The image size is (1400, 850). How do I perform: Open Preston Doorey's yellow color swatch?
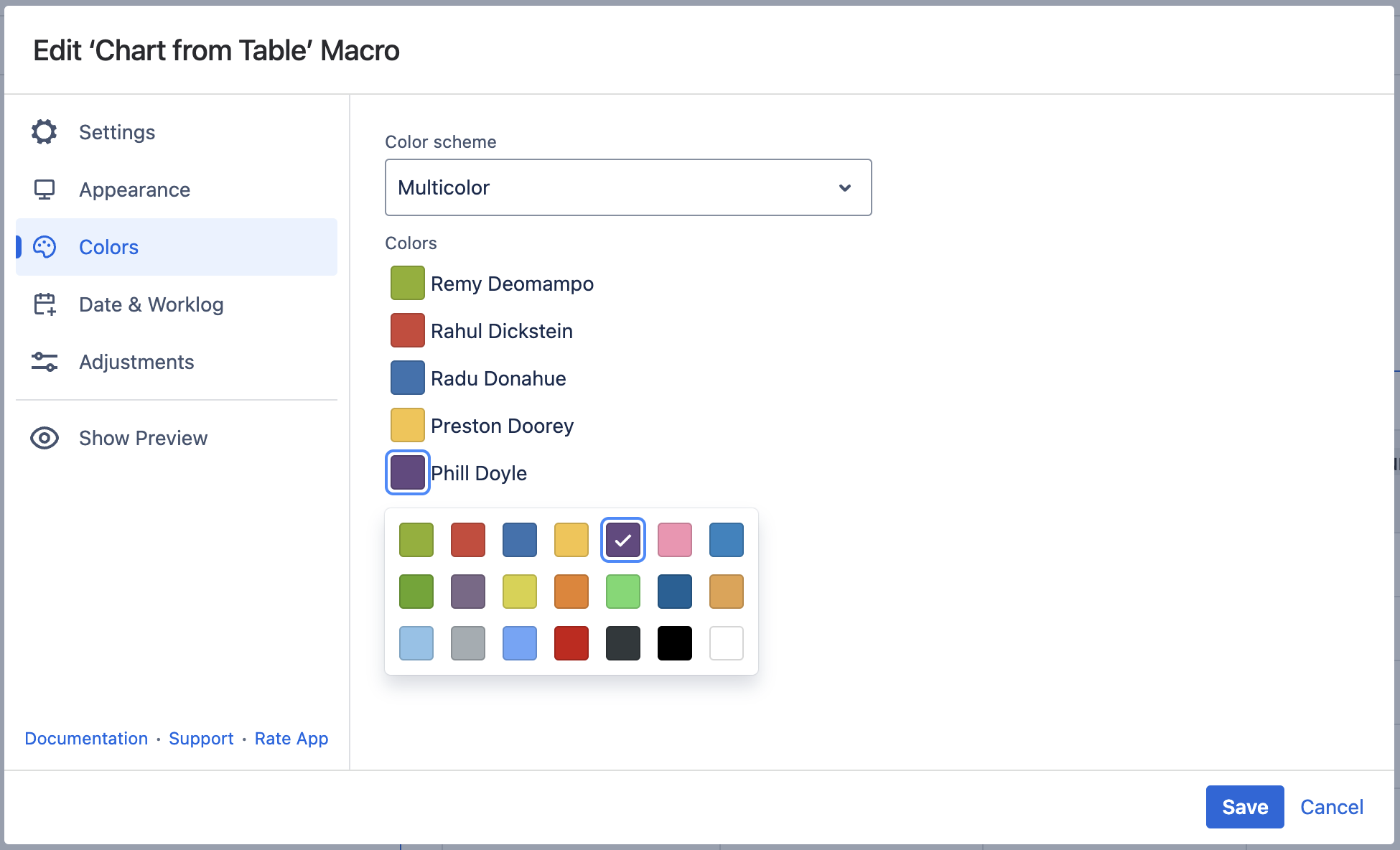click(x=407, y=425)
